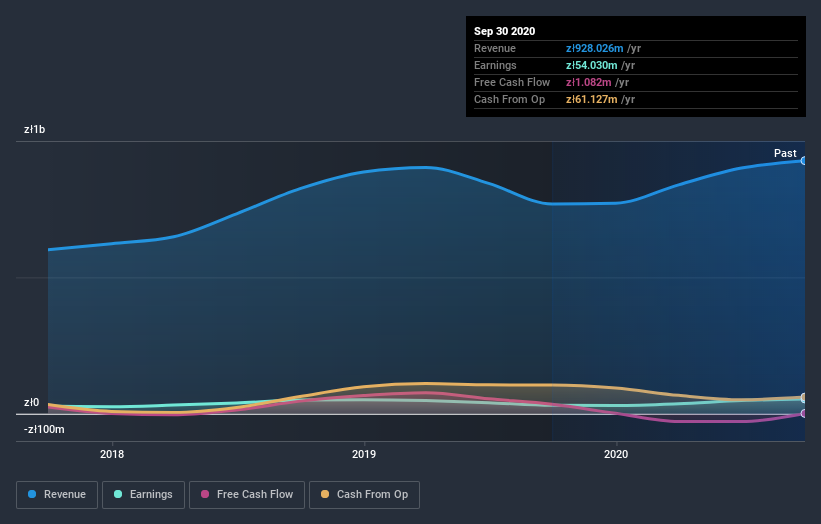Click the 2020 x-axis label
The height and width of the screenshot is (524, 821).
(x=616, y=454)
